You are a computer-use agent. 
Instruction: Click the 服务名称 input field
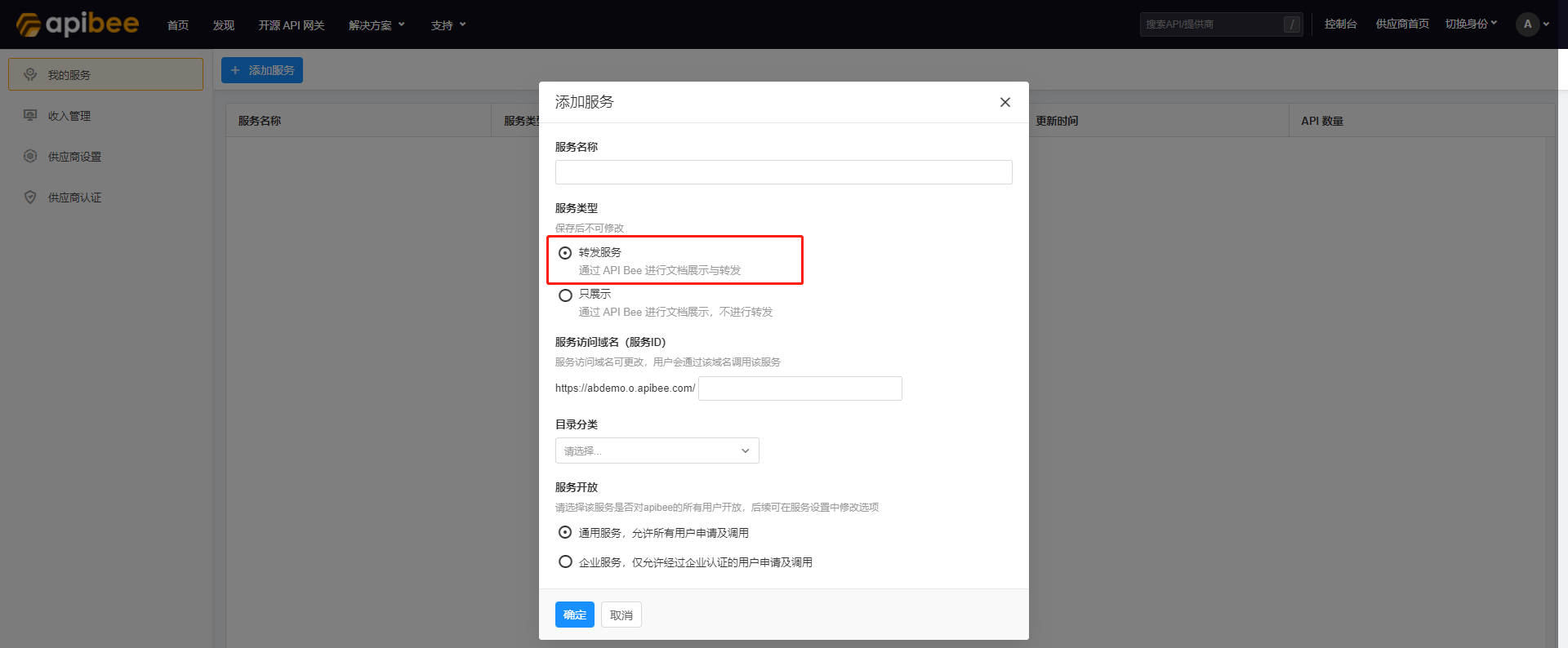pos(784,172)
